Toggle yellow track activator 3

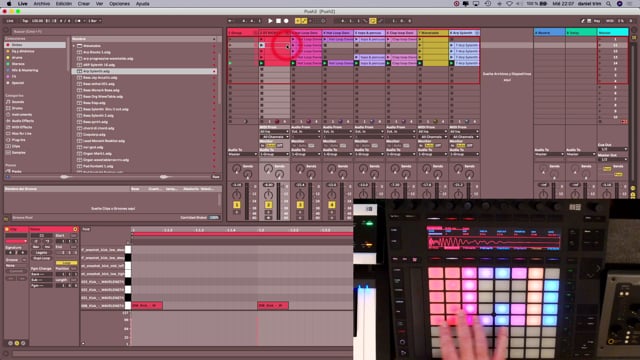(300, 204)
